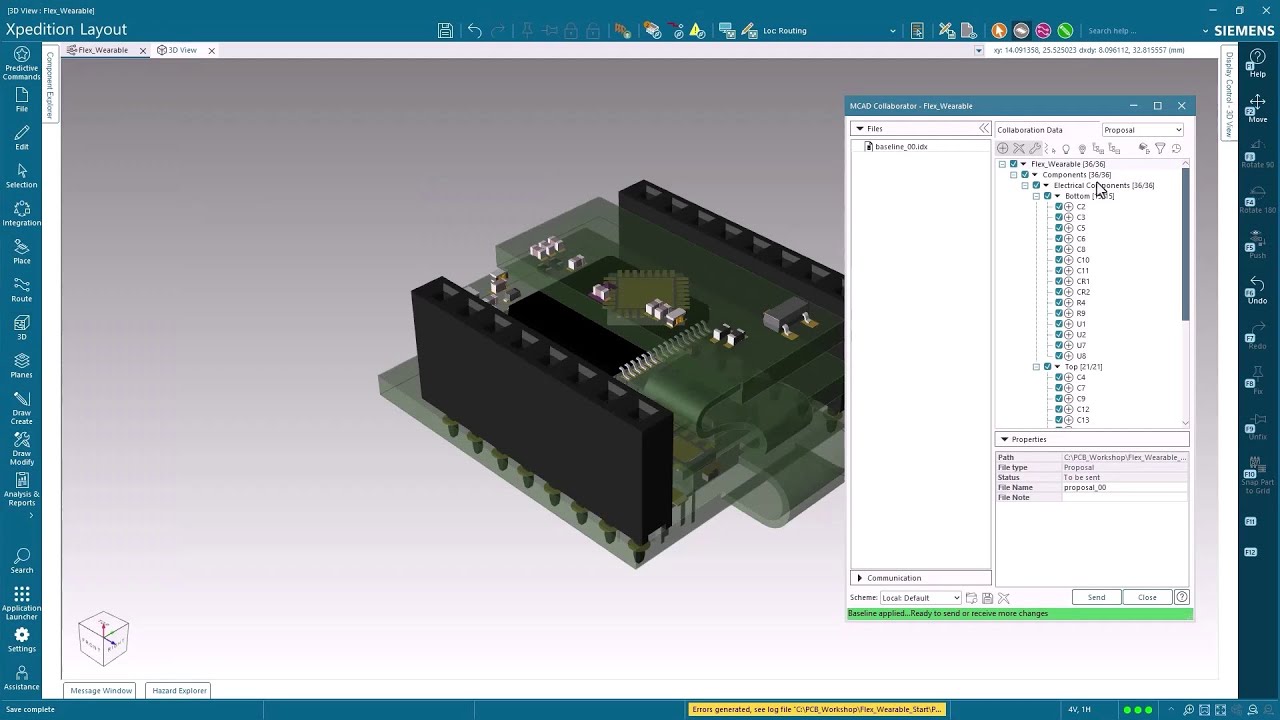The height and width of the screenshot is (720, 1280).
Task: Open the Route tool in left sidebar
Action: point(21,290)
